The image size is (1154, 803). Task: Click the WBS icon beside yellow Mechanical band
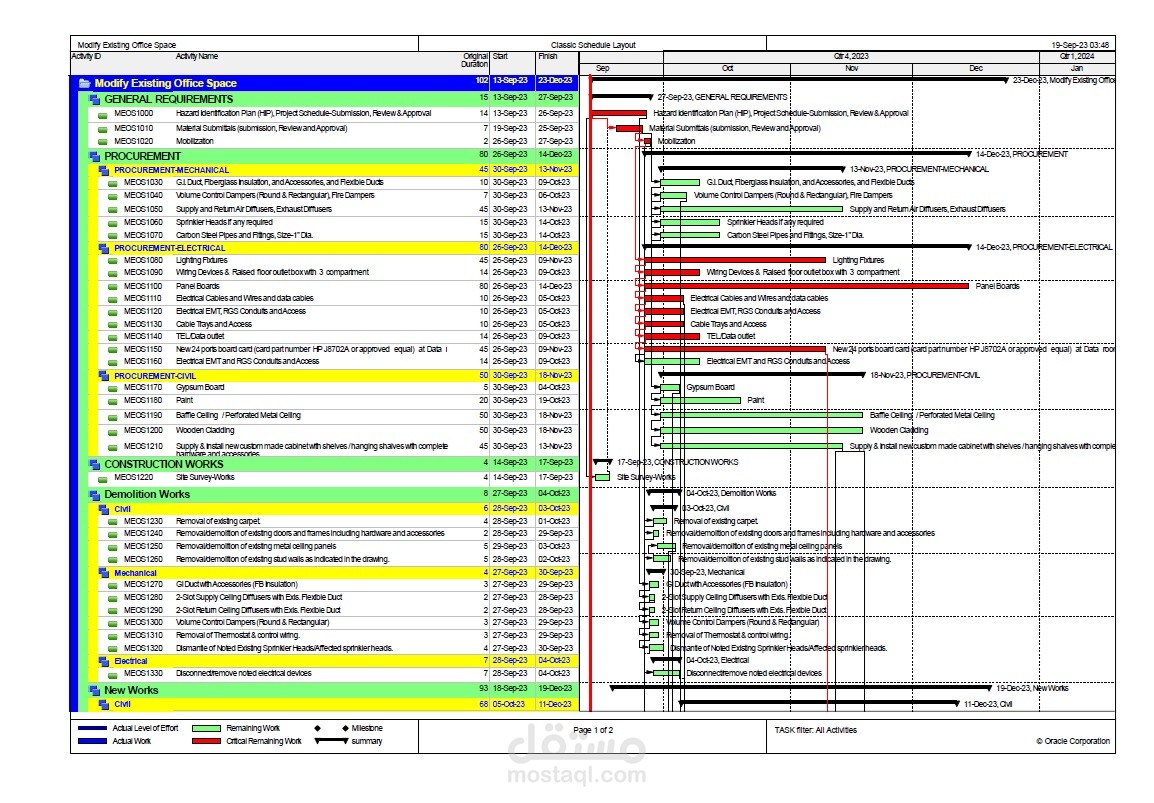[105, 573]
